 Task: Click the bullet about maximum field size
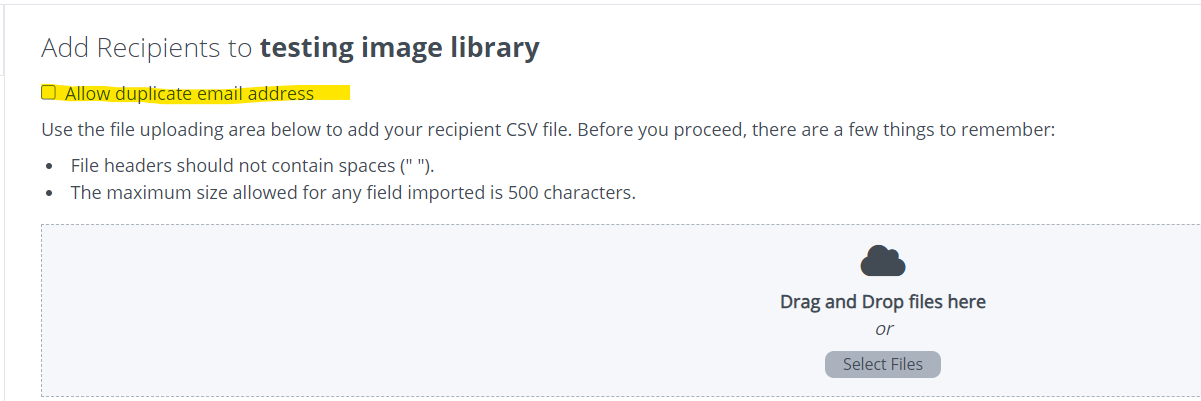(x=353, y=193)
